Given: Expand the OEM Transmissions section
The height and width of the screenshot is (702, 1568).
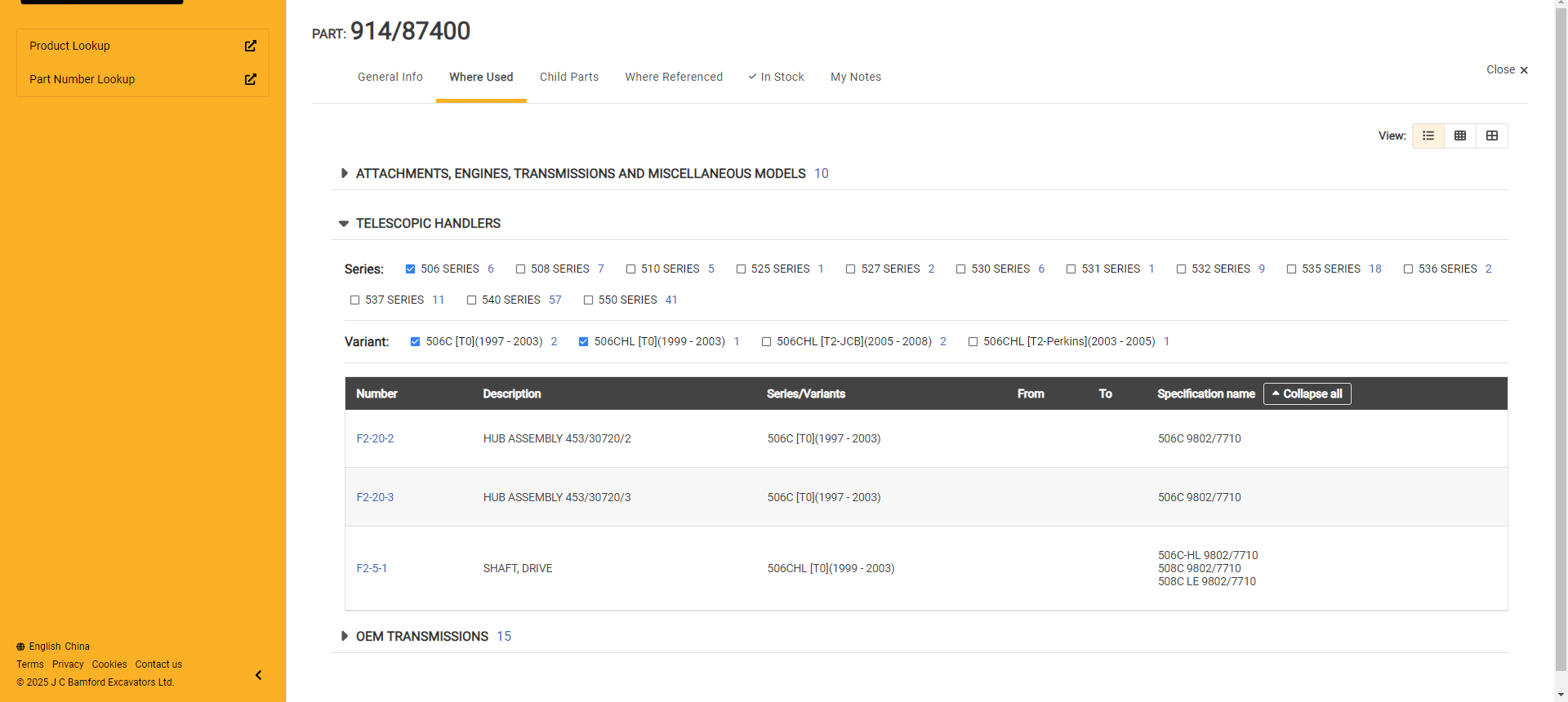Looking at the screenshot, I should 345,636.
